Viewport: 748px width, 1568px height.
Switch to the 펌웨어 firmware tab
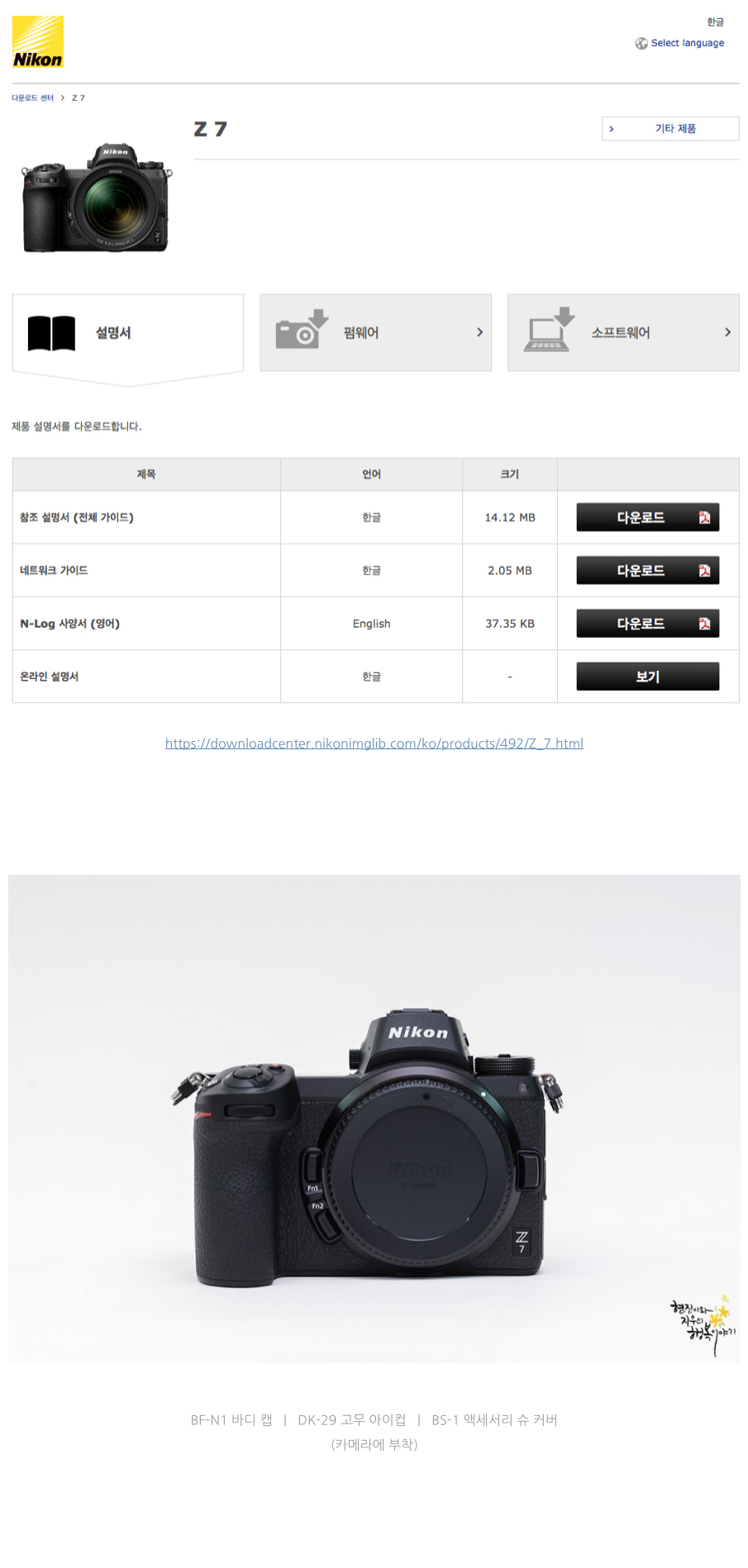click(x=376, y=333)
